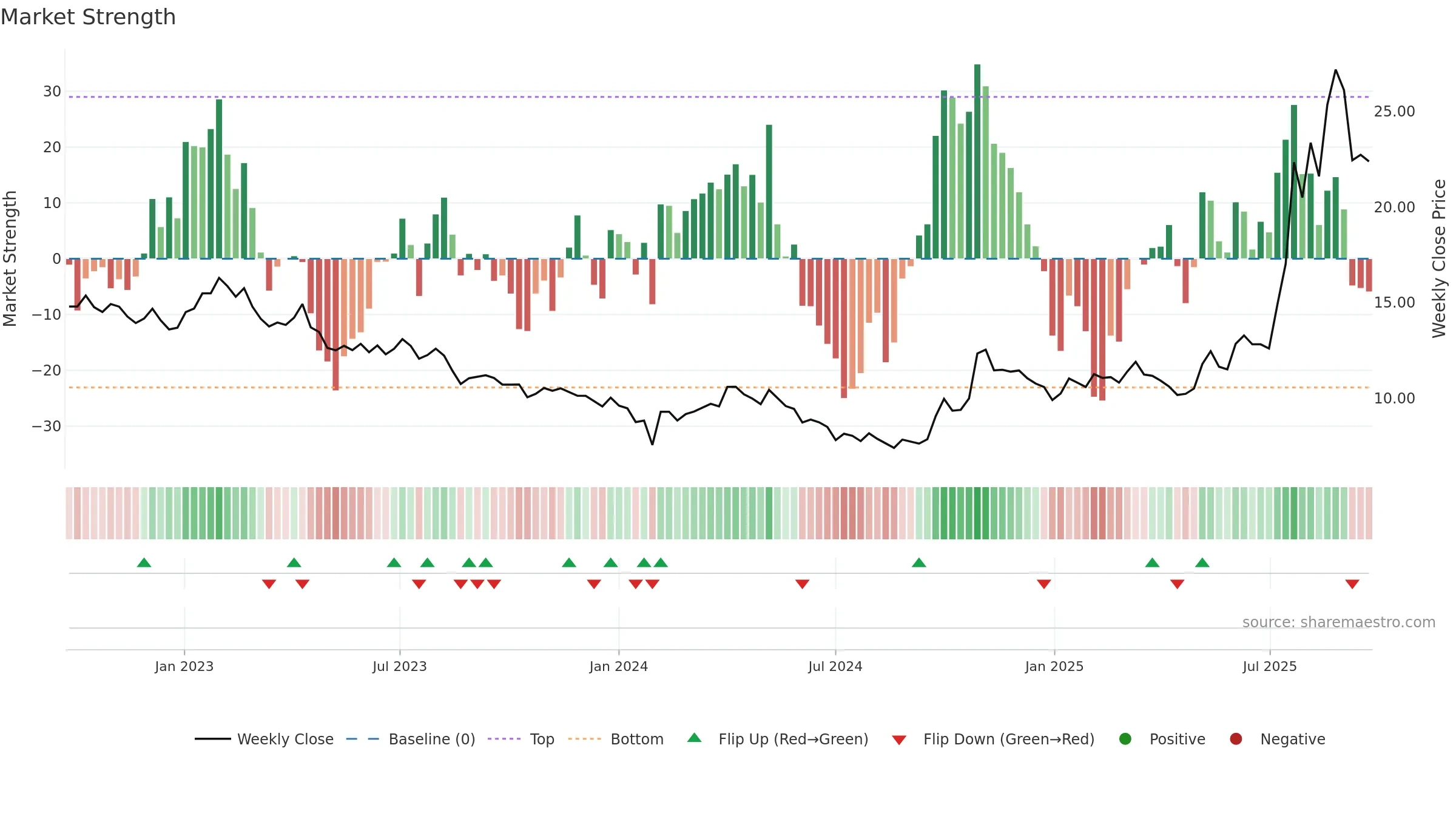Click the Jul 2023 axis label
Screen dimensions: 1456x819
(400, 666)
